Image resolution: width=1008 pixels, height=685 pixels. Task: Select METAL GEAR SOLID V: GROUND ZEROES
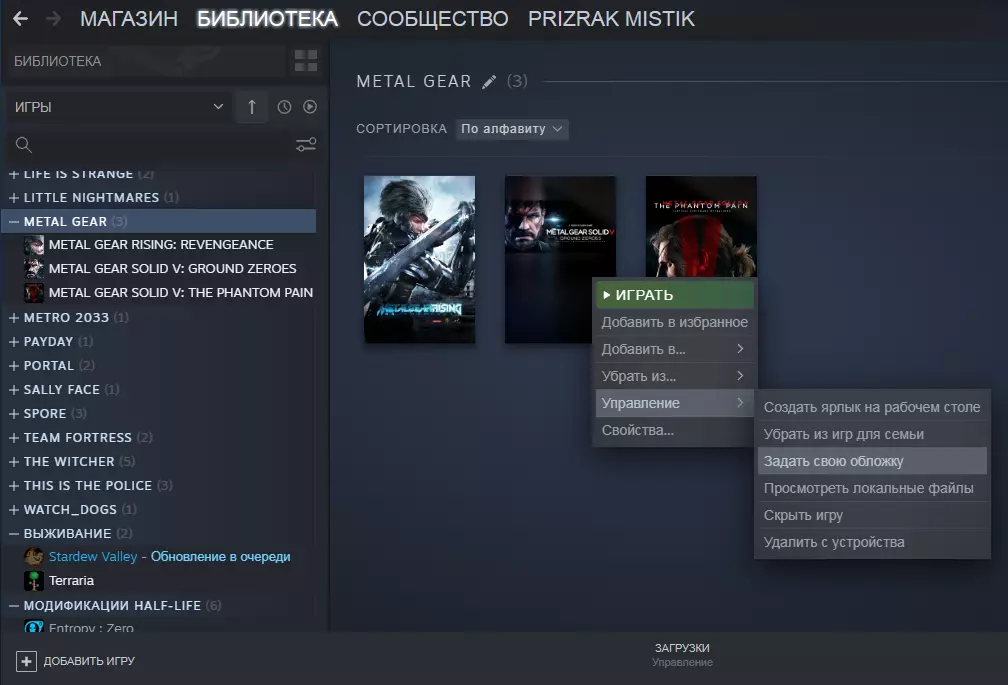(x=172, y=269)
